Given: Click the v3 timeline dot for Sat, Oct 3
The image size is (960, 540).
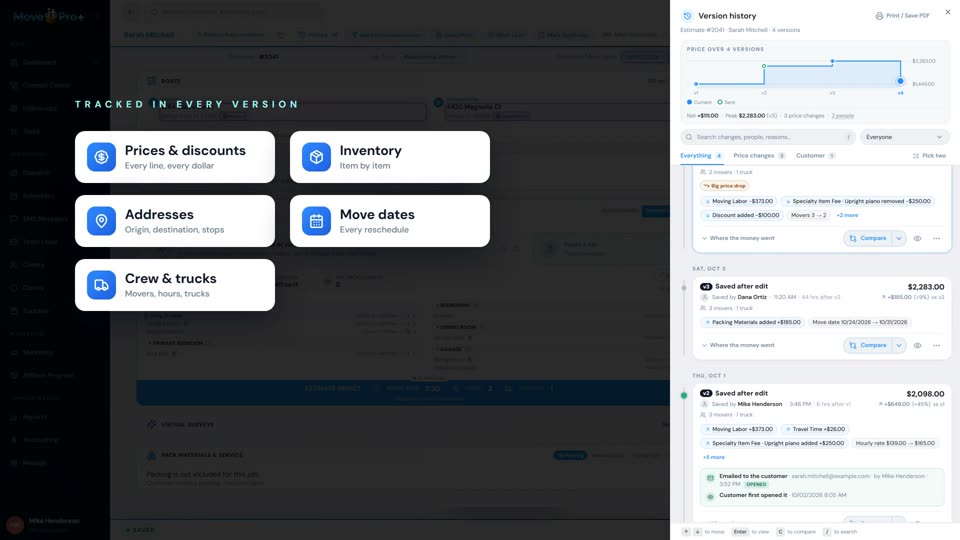Looking at the screenshot, I should (684, 287).
